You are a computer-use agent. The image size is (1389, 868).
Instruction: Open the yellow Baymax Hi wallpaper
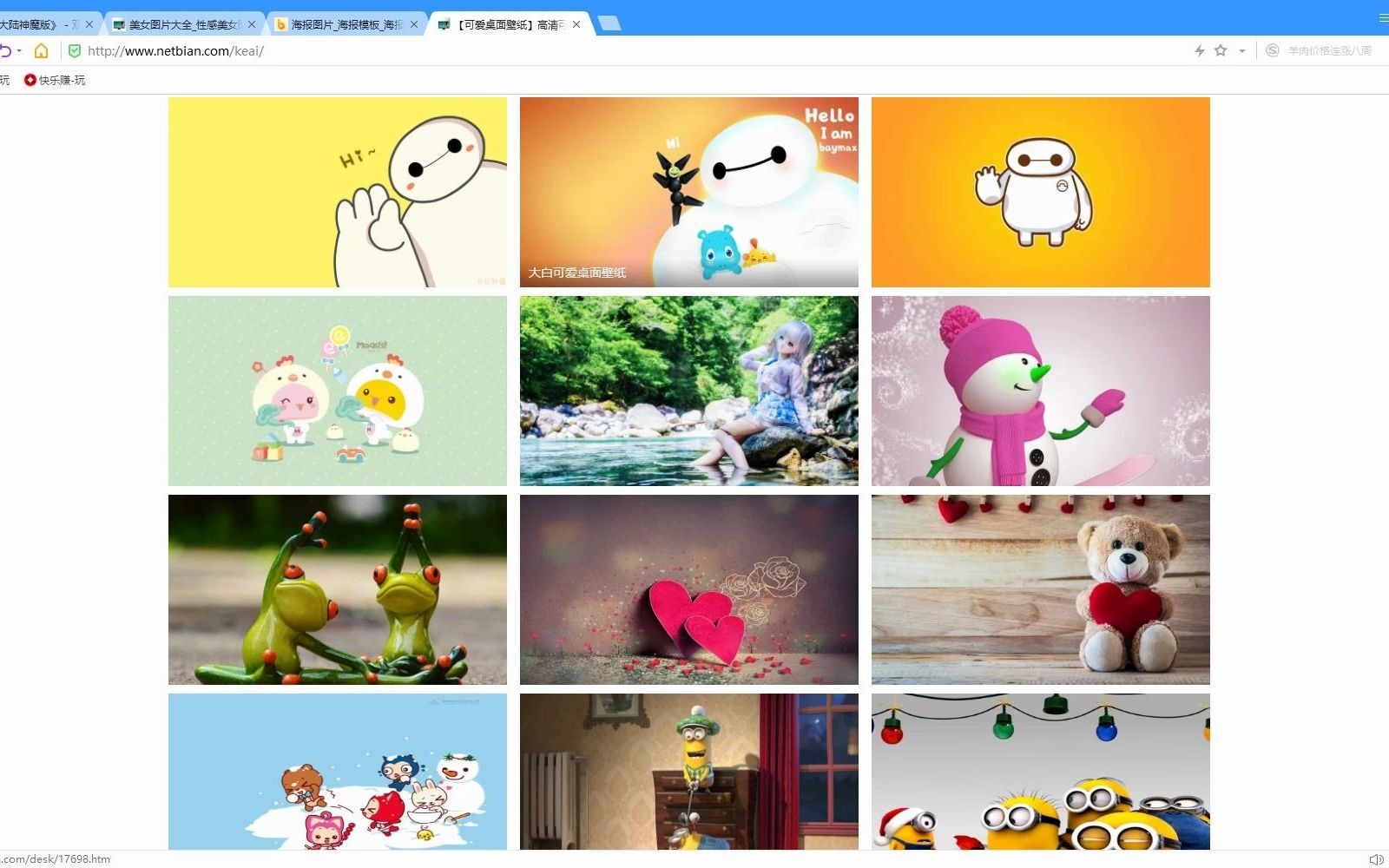tap(338, 192)
